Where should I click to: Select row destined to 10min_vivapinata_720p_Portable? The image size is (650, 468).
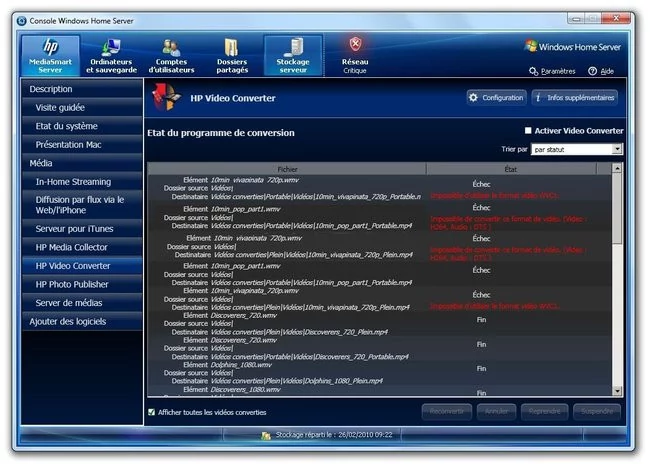[379, 188]
